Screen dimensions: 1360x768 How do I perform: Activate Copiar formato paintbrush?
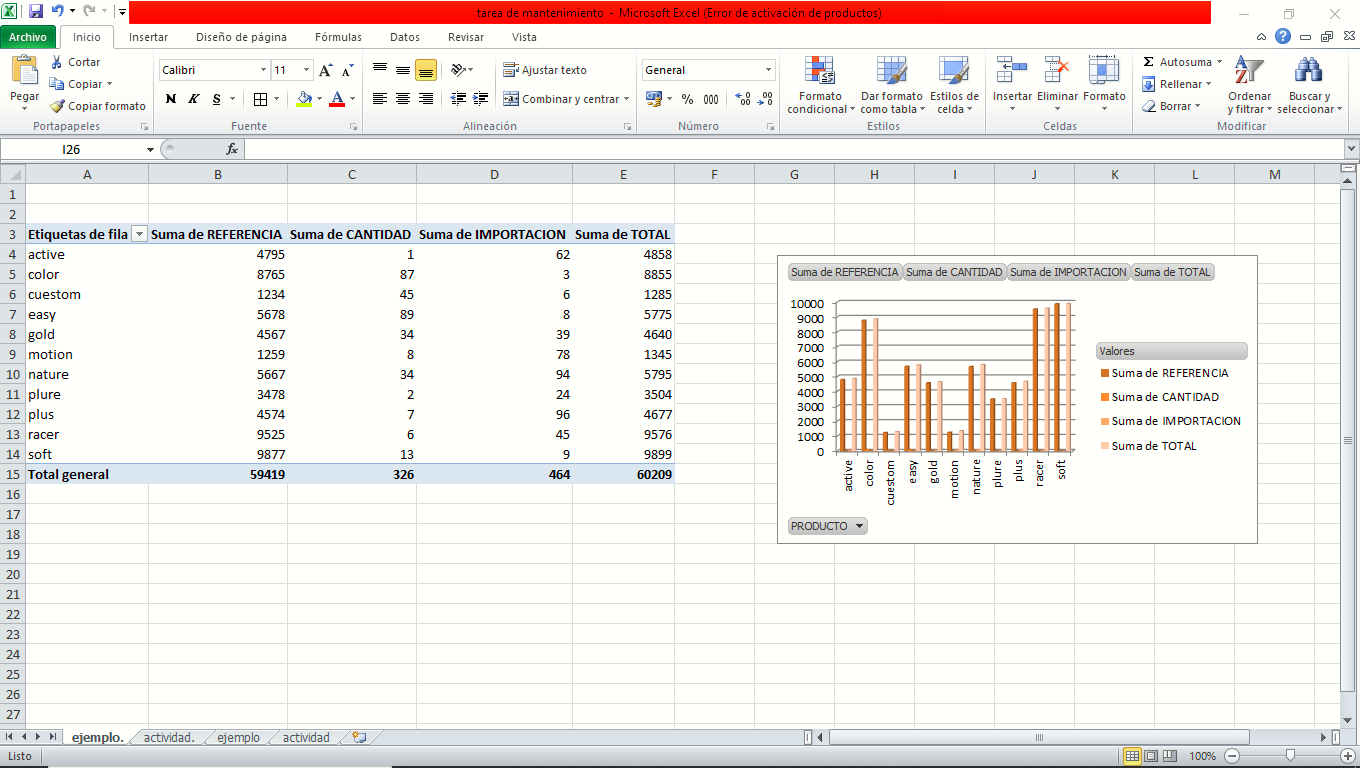(x=98, y=106)
